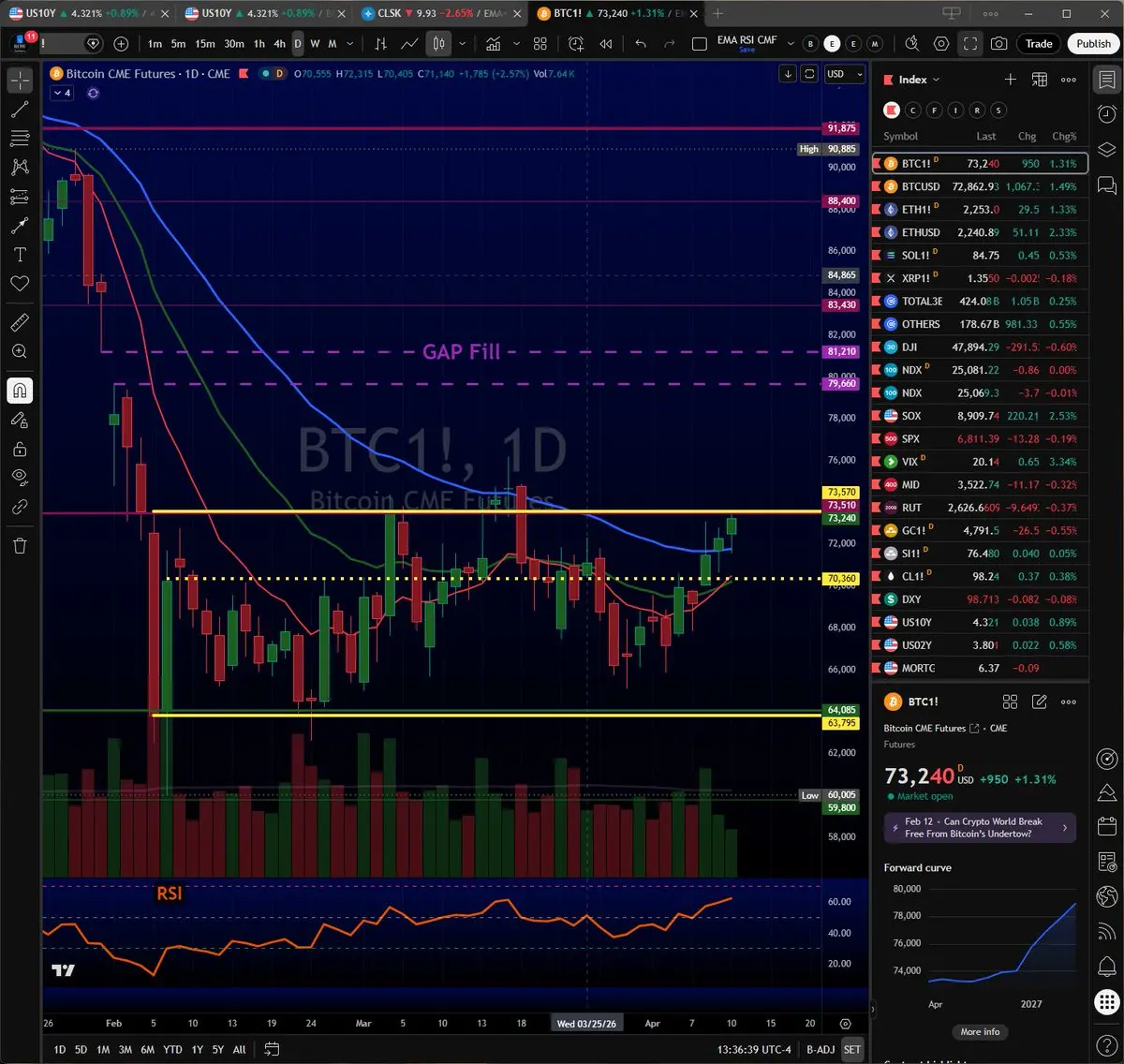Hide all drawings with eye icon
This screenshot has width=1124, height=1064.
pos(20,478)
